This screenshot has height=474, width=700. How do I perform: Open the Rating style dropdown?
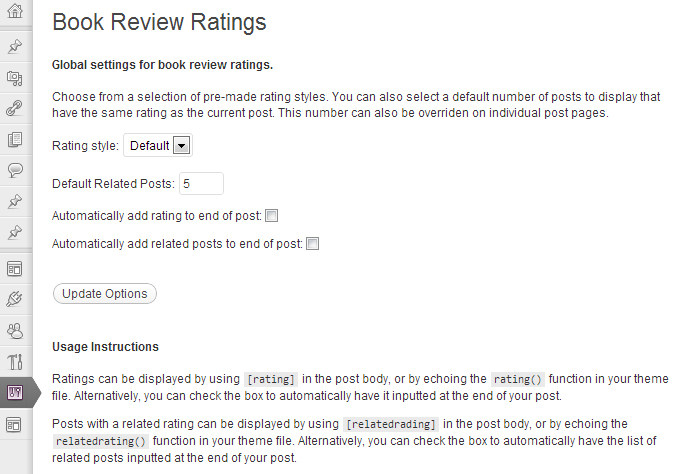coord(157,146)
